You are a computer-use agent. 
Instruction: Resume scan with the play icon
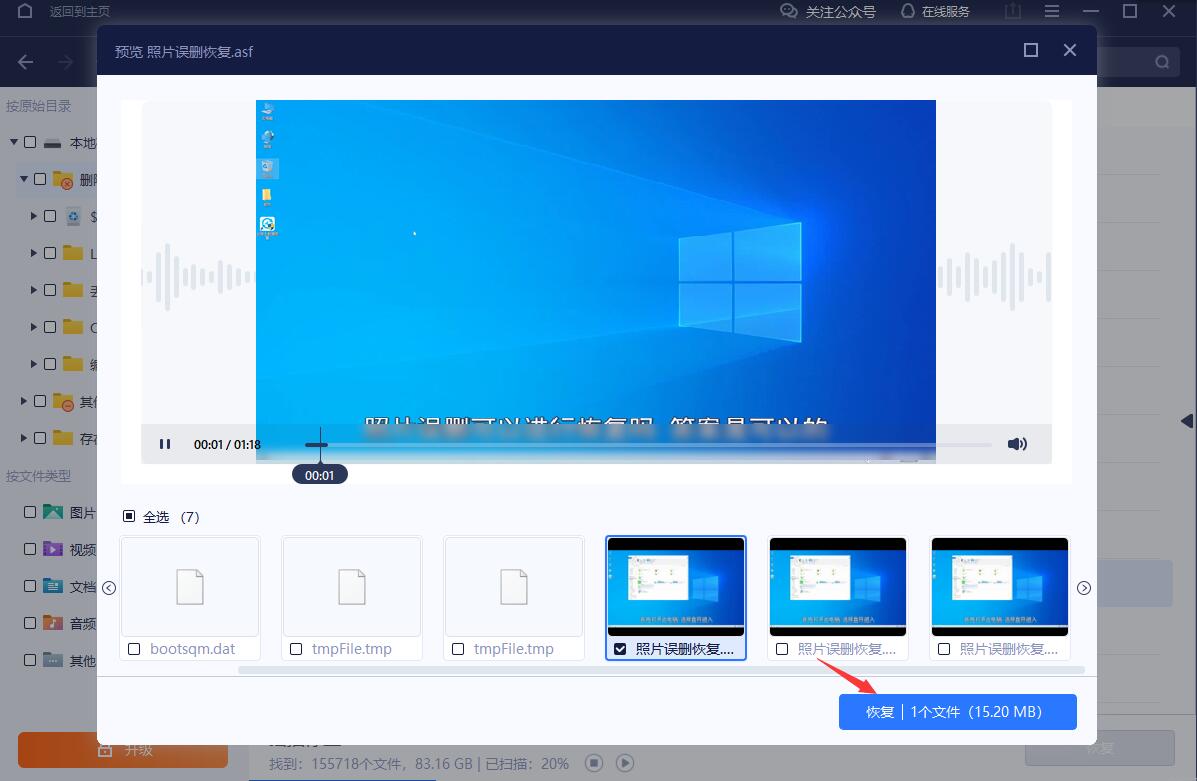pos(624,763)
